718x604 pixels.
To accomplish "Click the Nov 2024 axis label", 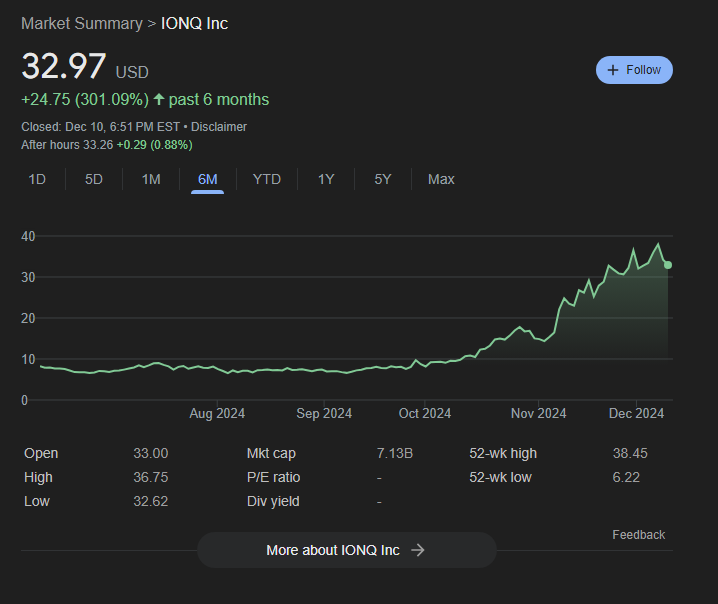I will (538, 414).
